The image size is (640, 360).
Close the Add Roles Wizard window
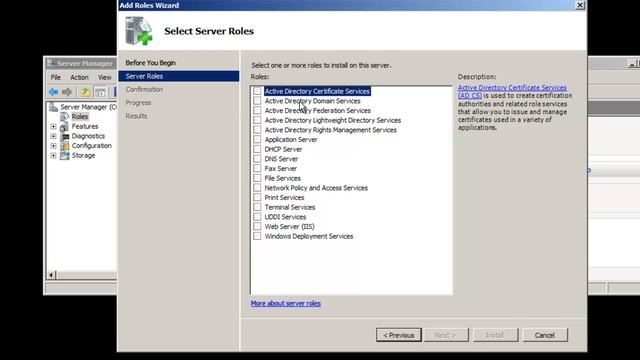point(580,5)
